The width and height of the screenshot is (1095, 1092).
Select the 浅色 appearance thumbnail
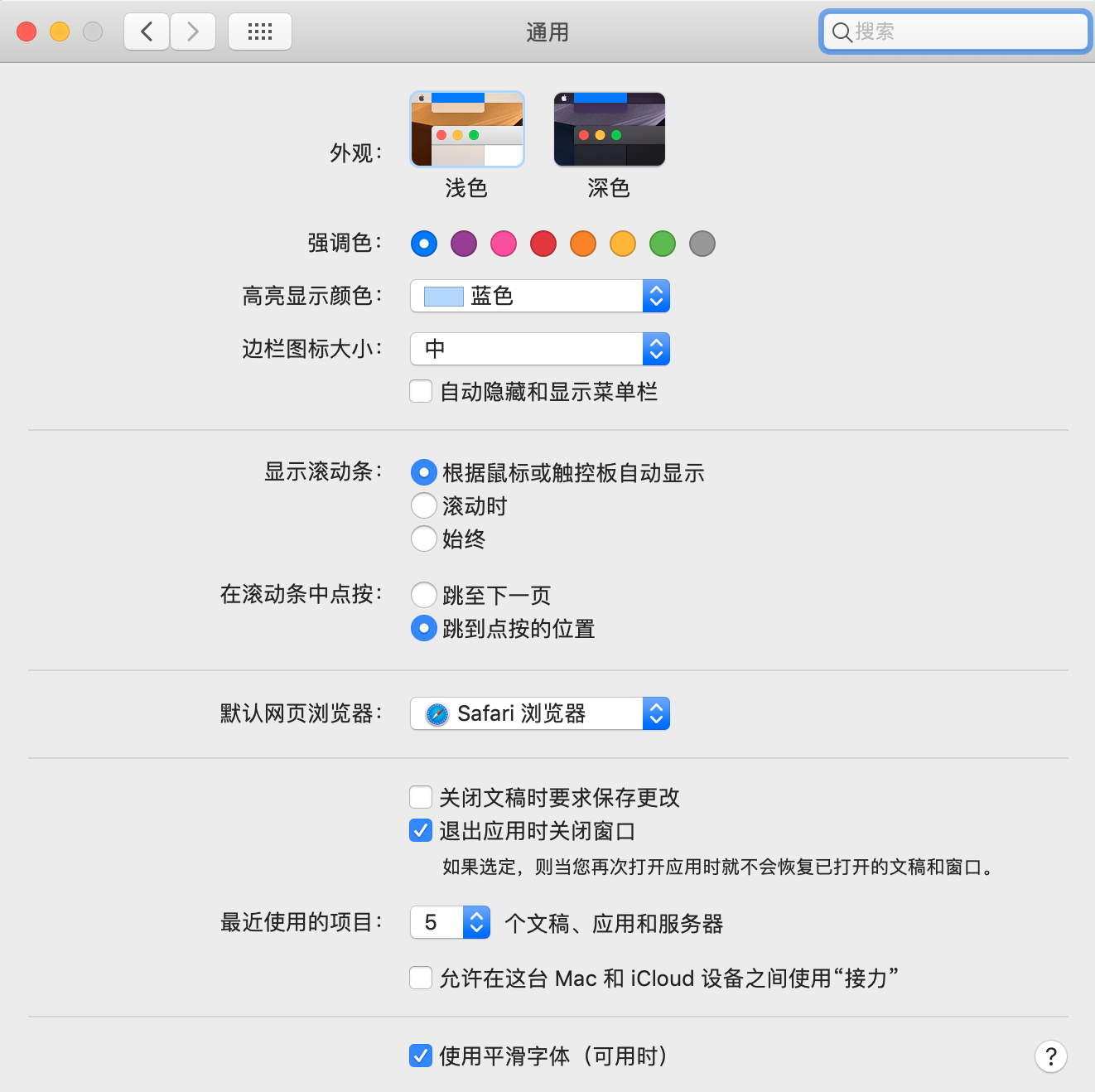(x=467, y=129)
